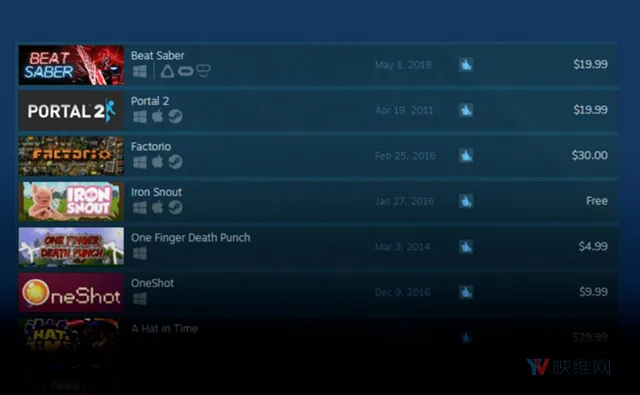Image resolution: width=640 pixels, height=395 pixels.
Task: Click the OneShot title link
Action: (x=152, y=283)
